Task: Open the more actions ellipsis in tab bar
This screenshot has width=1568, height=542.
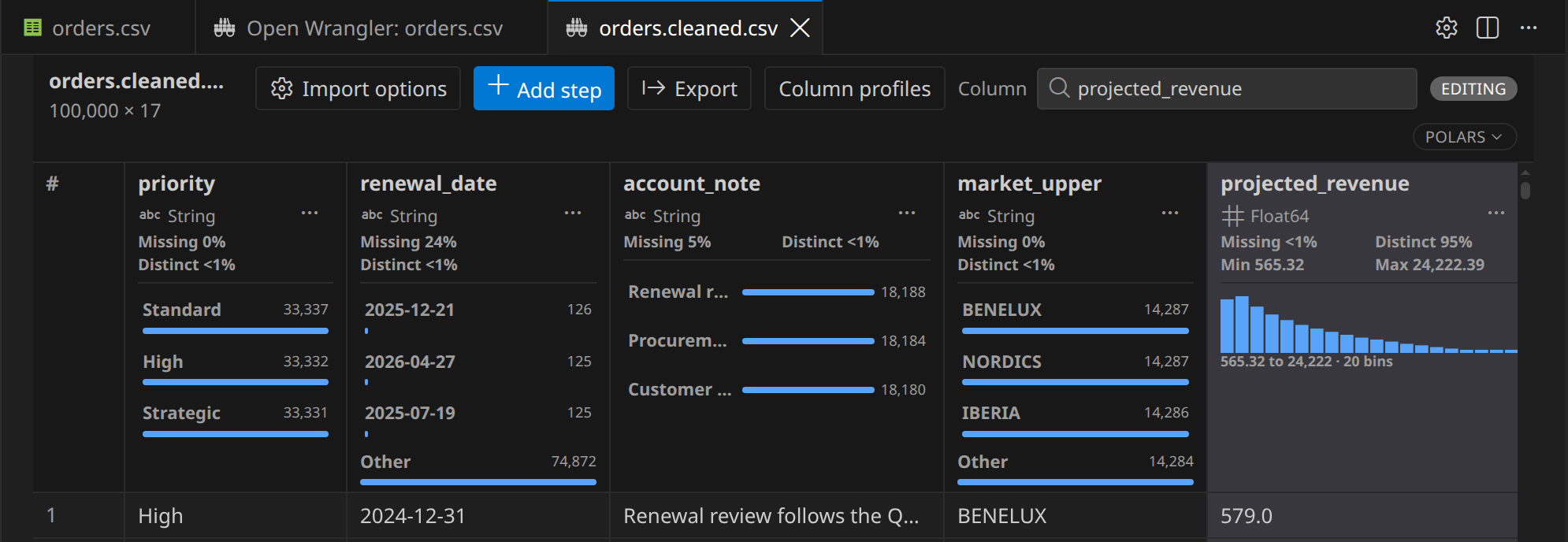Action: tap(1529, 28)
